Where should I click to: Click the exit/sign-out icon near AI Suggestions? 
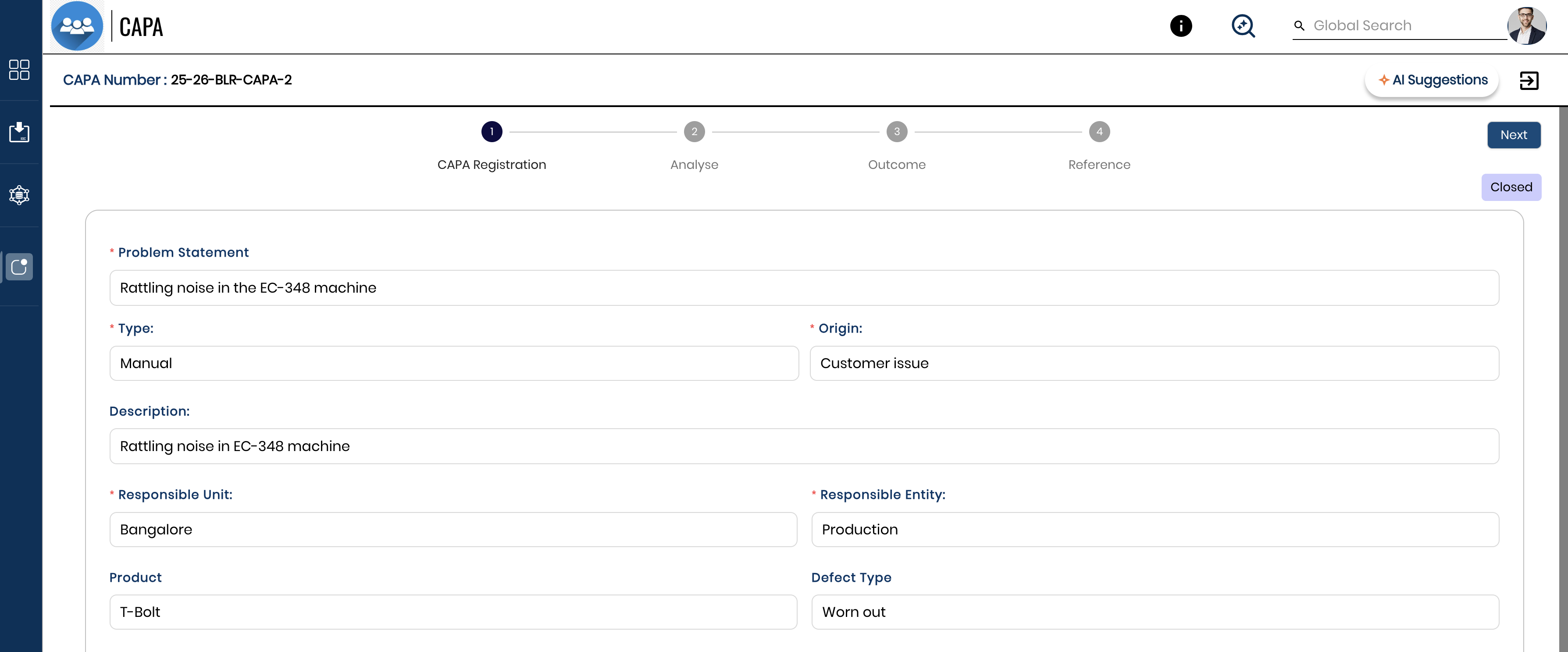point(1530,80)
